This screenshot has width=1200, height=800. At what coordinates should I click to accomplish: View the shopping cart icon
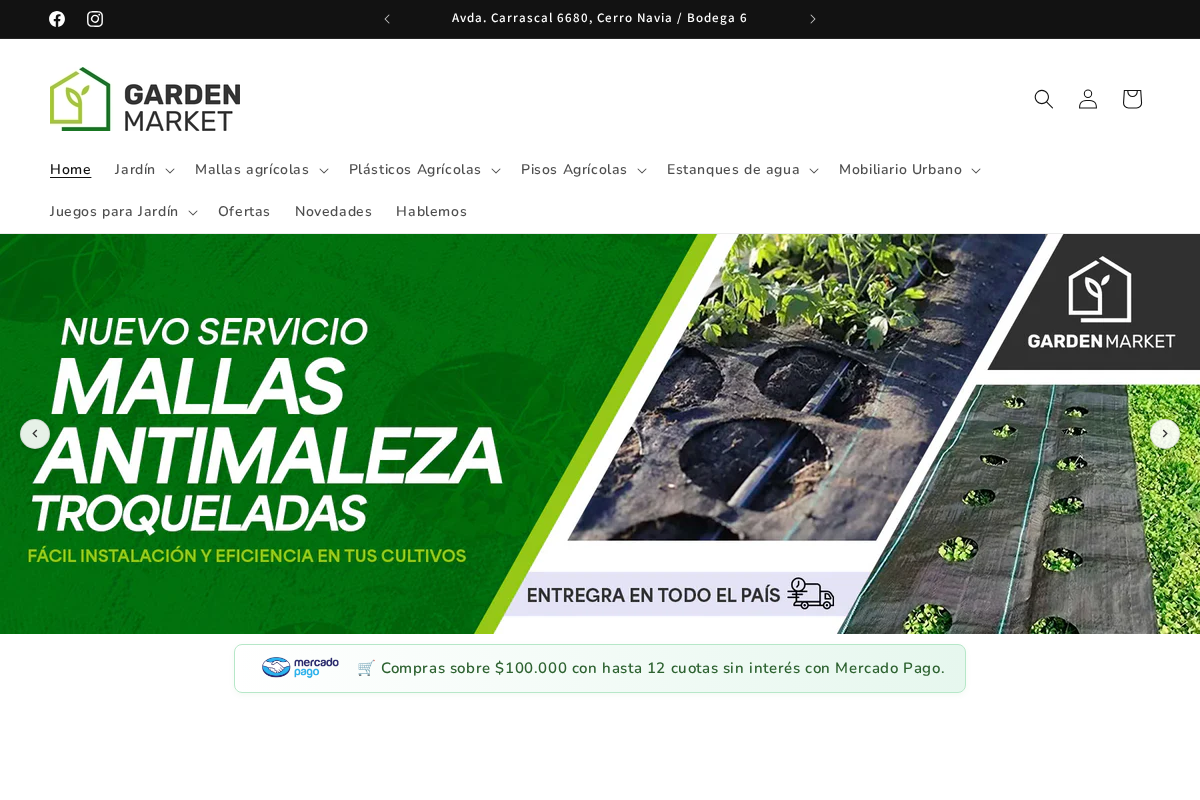tap(1132, 99)
